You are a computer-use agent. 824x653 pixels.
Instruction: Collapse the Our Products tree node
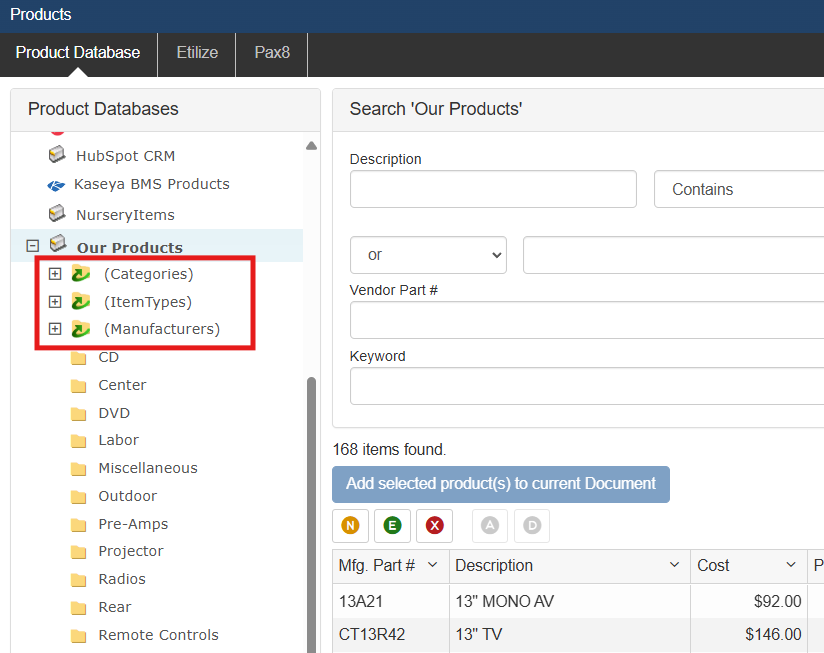click(32, 245)
